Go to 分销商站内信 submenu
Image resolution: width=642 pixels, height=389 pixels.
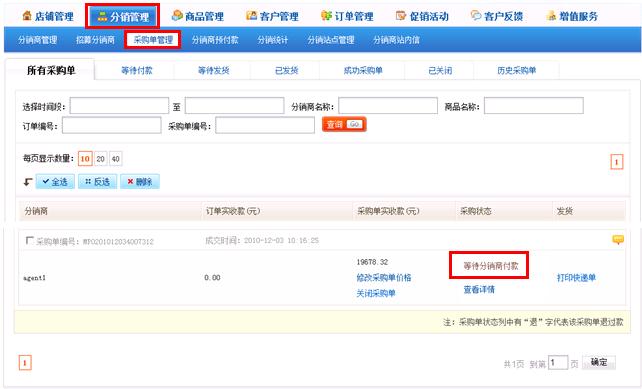pyautogui.click(x=396, y=40)
